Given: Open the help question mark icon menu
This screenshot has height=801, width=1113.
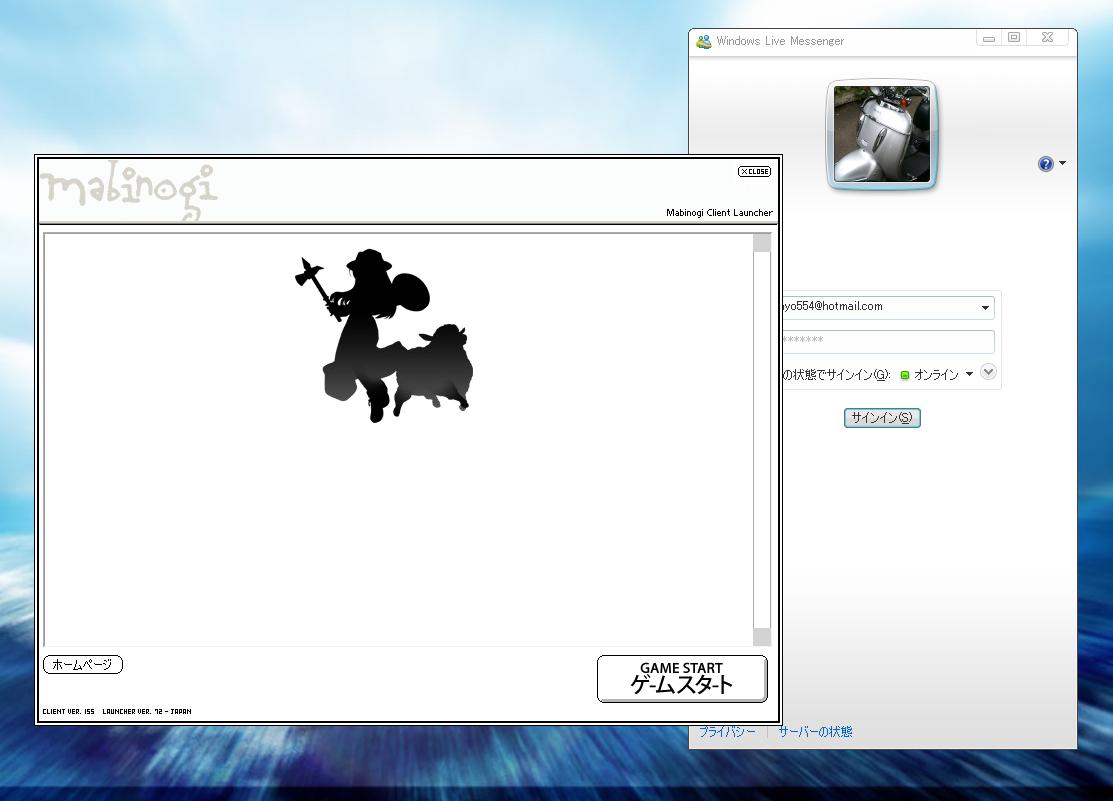Looking at the screenshot, I should point(1046,164).
